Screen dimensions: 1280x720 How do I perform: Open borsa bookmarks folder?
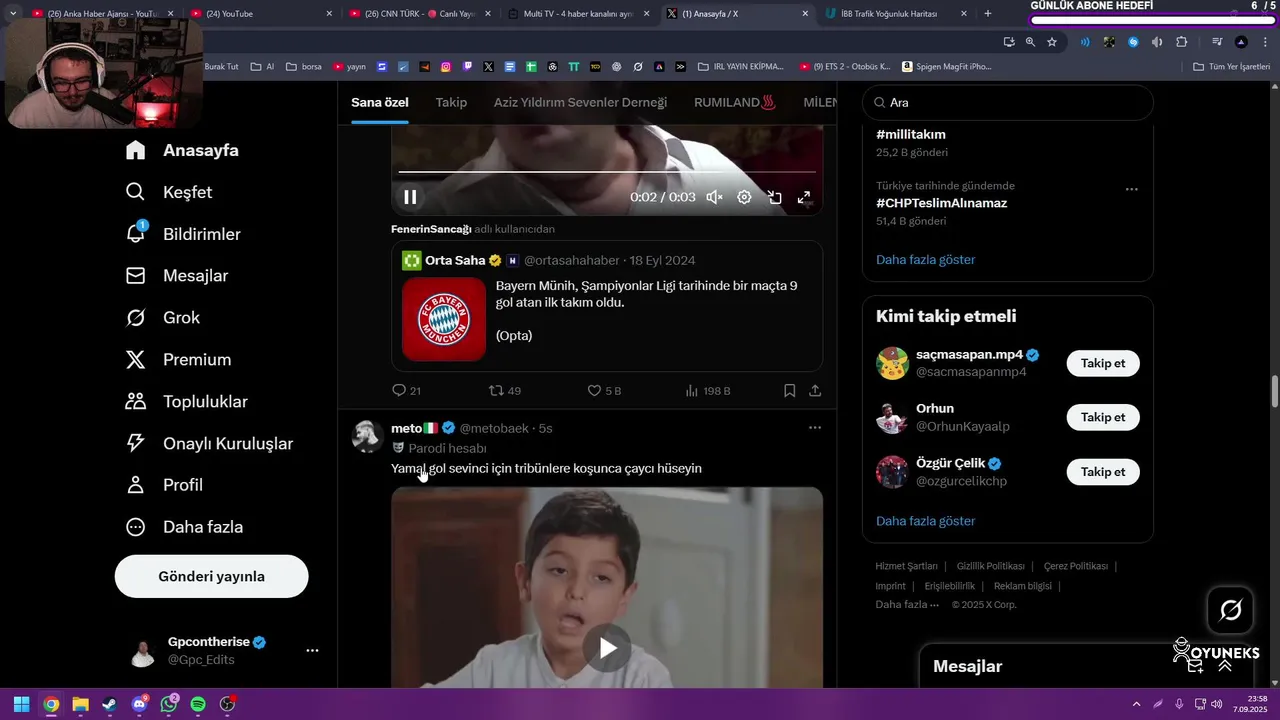pos(304,67)
